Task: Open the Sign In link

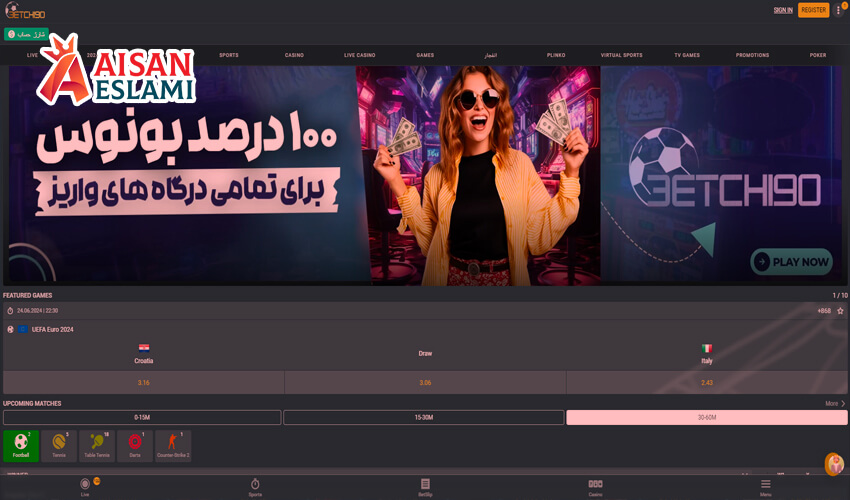Action: click(x=783, y=10)
